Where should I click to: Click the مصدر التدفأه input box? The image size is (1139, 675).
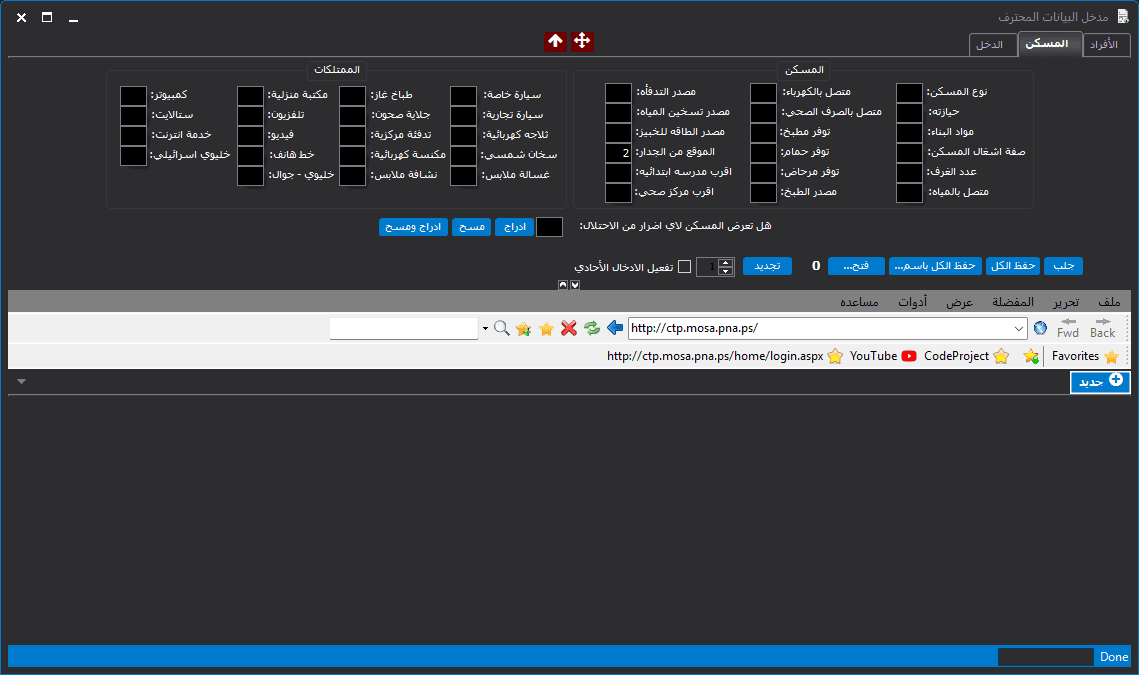tap(618, 92)
